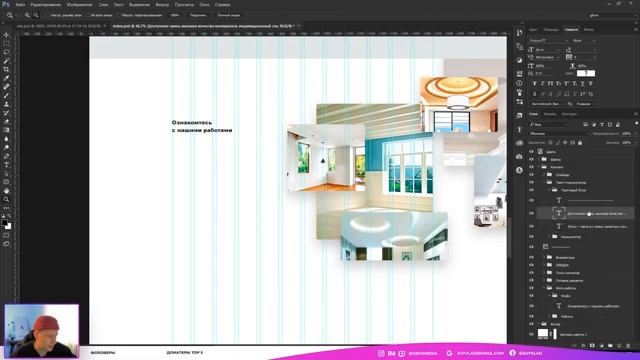
Task: Select the Lasso tool
Action: pyautogui.click(x=6, y=52)
